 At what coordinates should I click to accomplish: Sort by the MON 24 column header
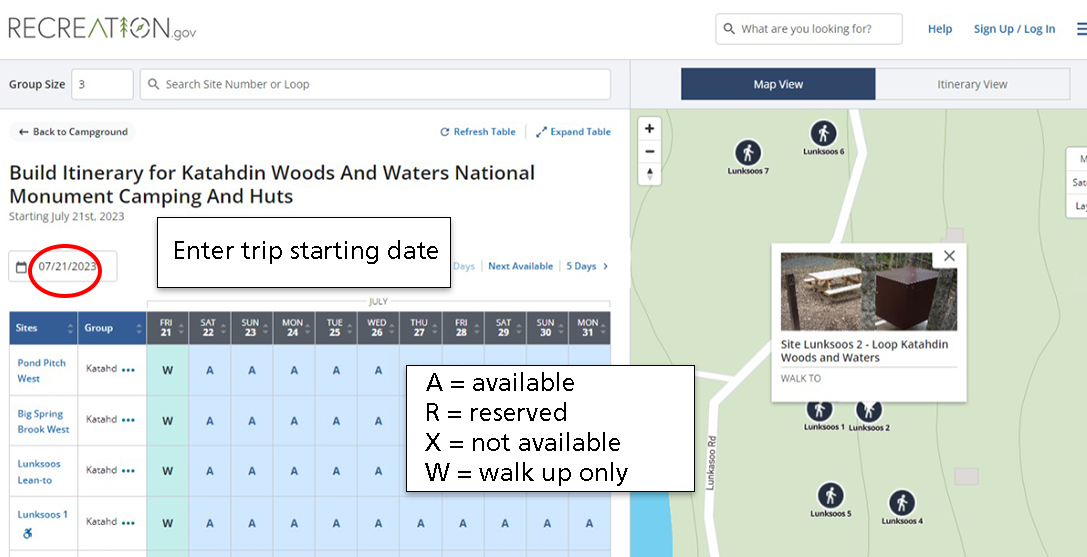pos(294,328)
